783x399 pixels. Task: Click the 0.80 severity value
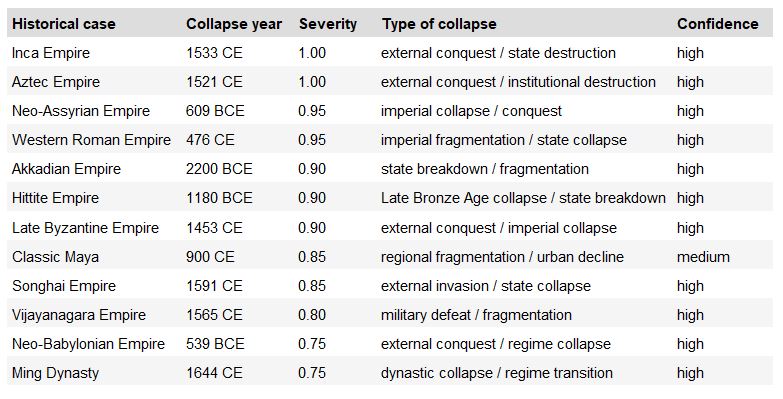[312, 315]
